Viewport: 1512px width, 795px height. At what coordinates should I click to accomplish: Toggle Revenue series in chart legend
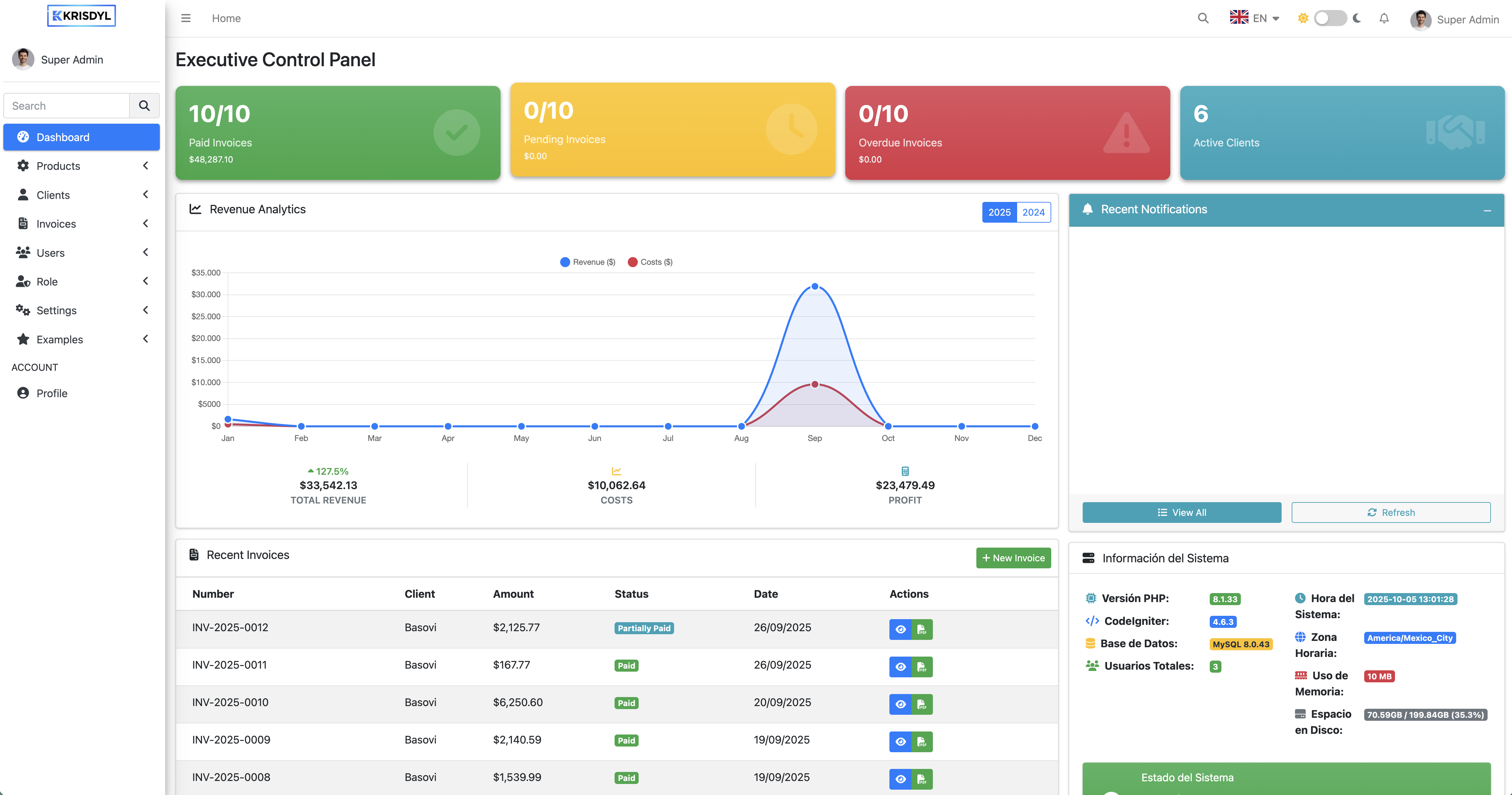(587, 262)
